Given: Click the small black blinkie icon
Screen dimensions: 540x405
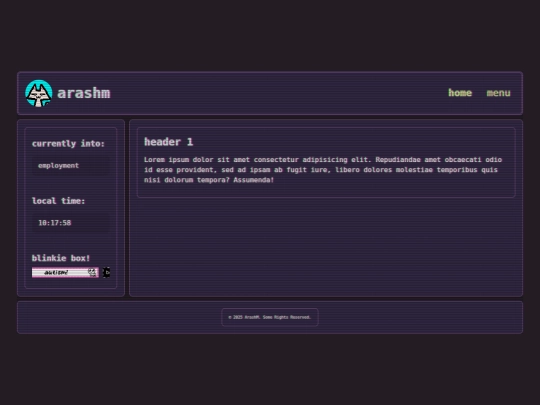Looking at the screenshot, I should (106, 272).
